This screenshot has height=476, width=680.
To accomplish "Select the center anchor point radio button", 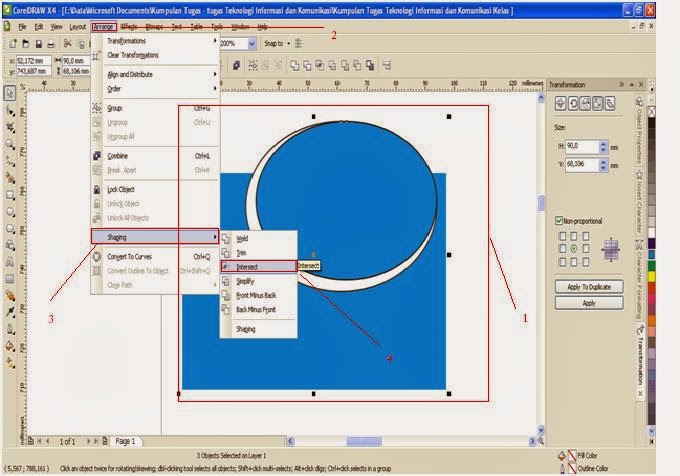I will pos(574,249).
